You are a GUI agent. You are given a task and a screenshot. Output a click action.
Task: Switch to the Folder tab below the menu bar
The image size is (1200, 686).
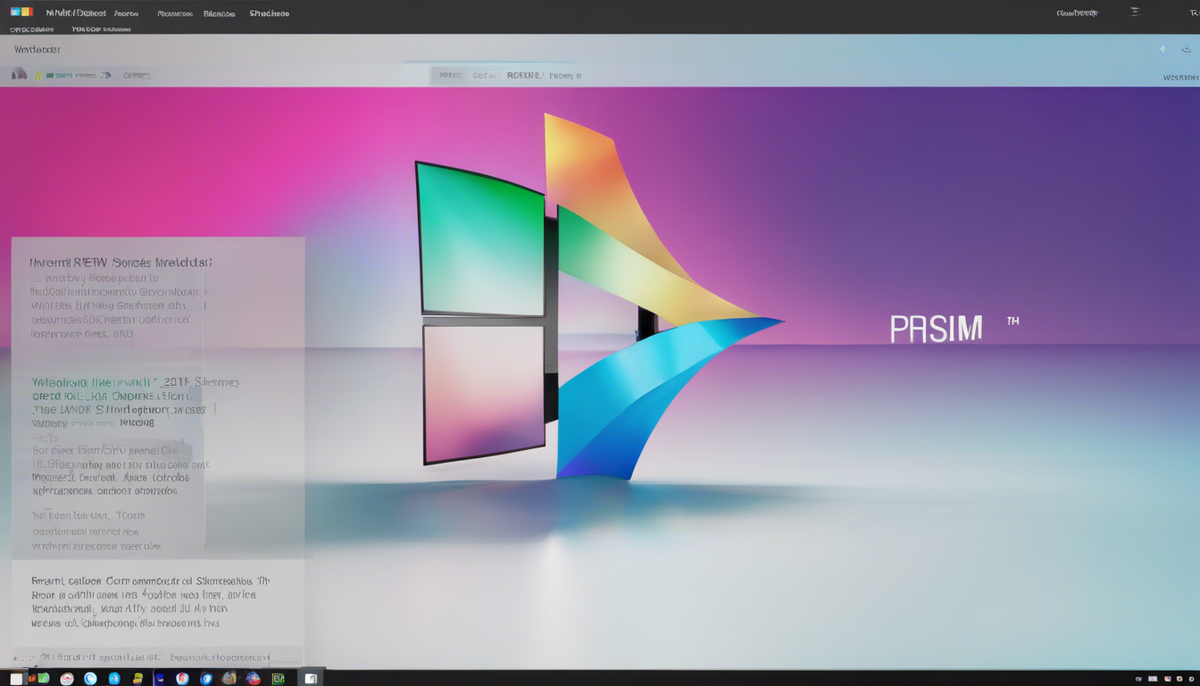click(x=100, y=29)
